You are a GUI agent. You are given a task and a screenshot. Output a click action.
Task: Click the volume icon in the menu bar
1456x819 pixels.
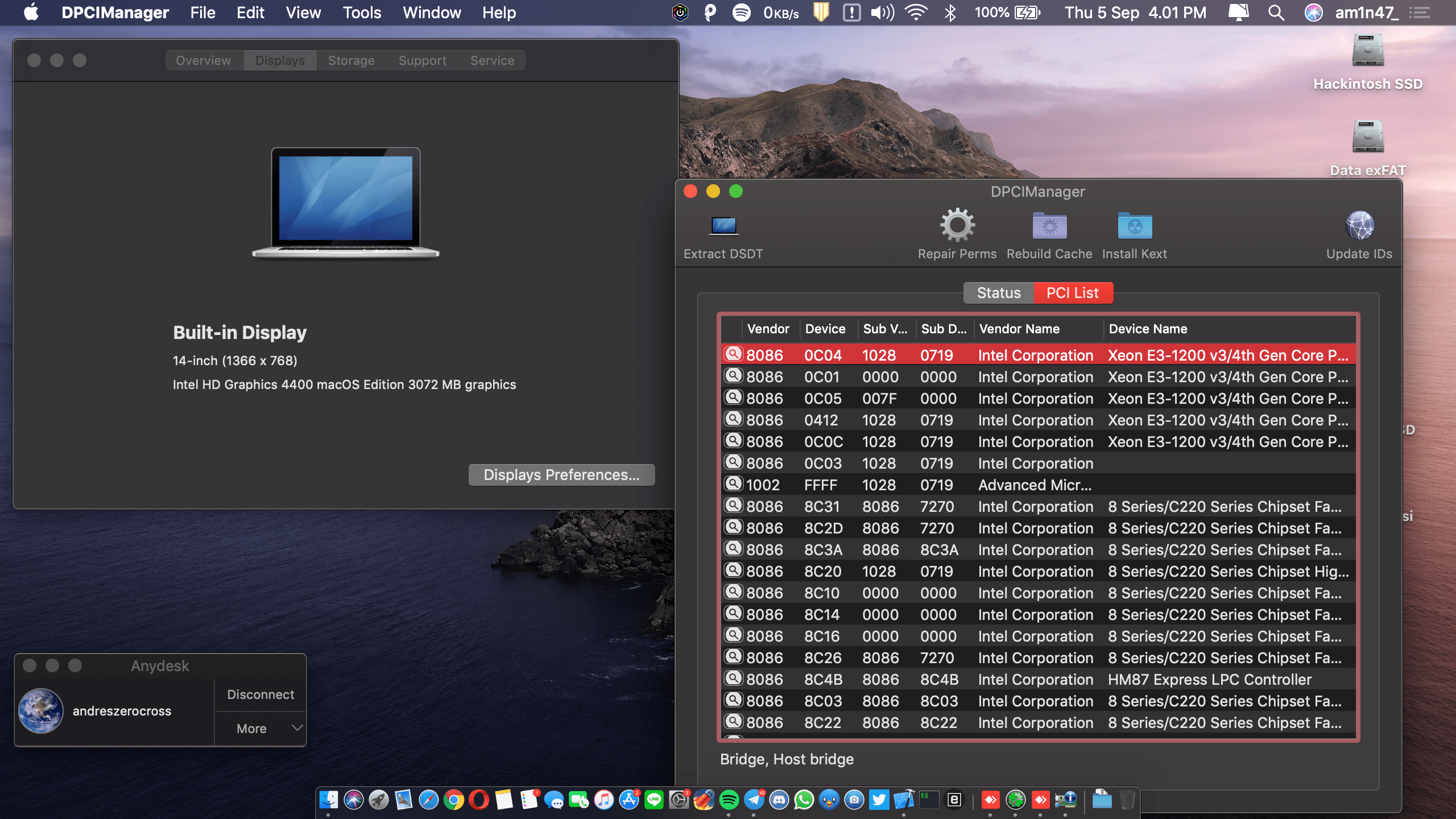coord(882,13)
